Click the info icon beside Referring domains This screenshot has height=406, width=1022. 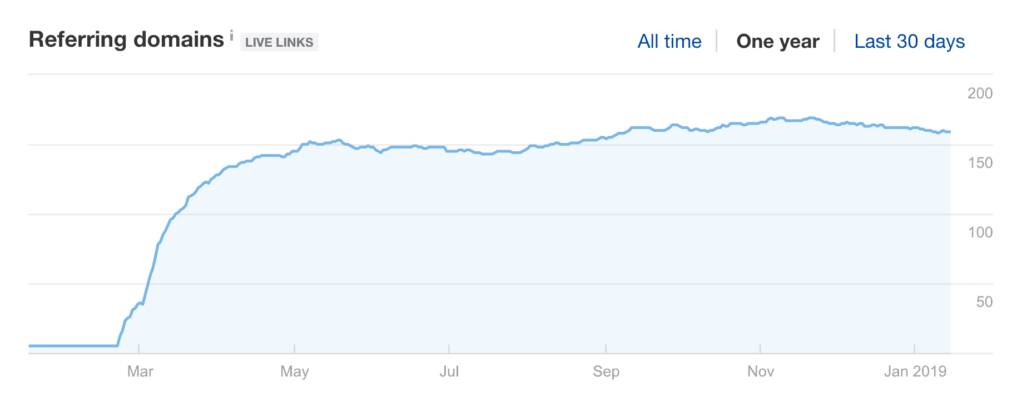click(232, 37)
